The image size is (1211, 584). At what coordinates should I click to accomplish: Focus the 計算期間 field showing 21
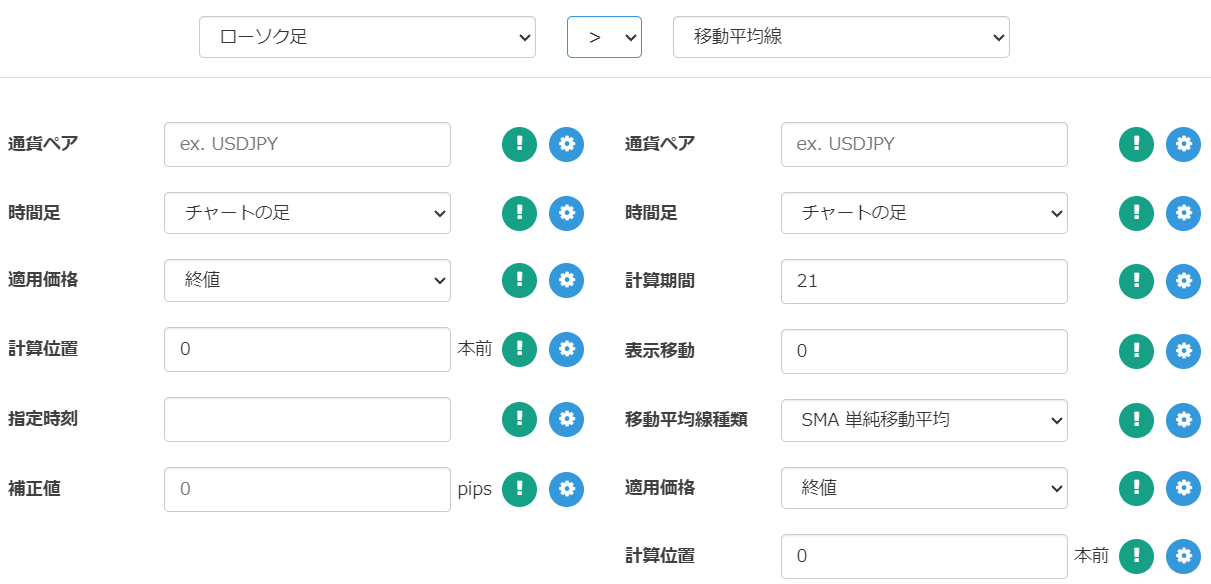coord(924,281)
